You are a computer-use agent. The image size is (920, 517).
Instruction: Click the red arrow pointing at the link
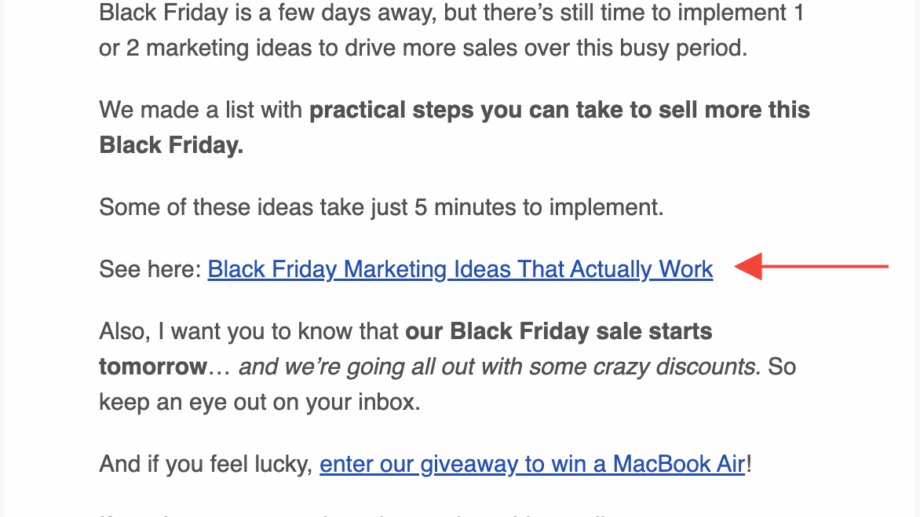click(811, 267)
